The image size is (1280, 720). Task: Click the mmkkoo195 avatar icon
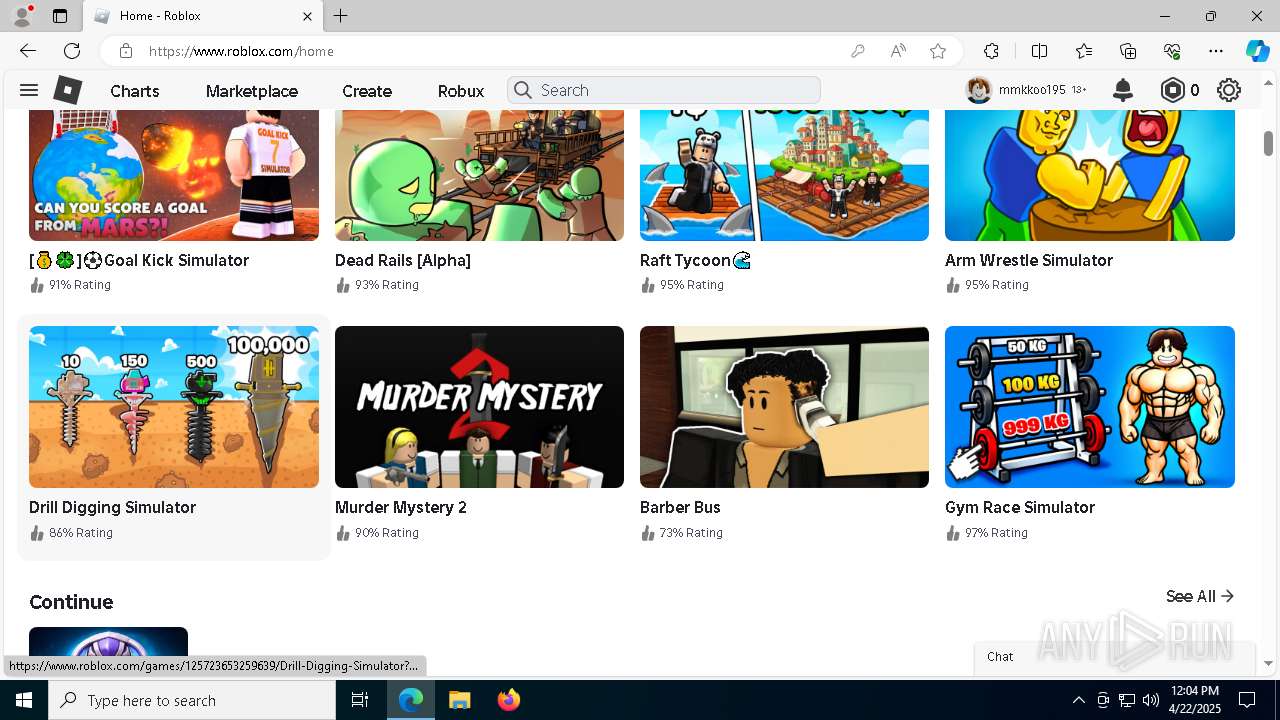click(x=979, y=90)
